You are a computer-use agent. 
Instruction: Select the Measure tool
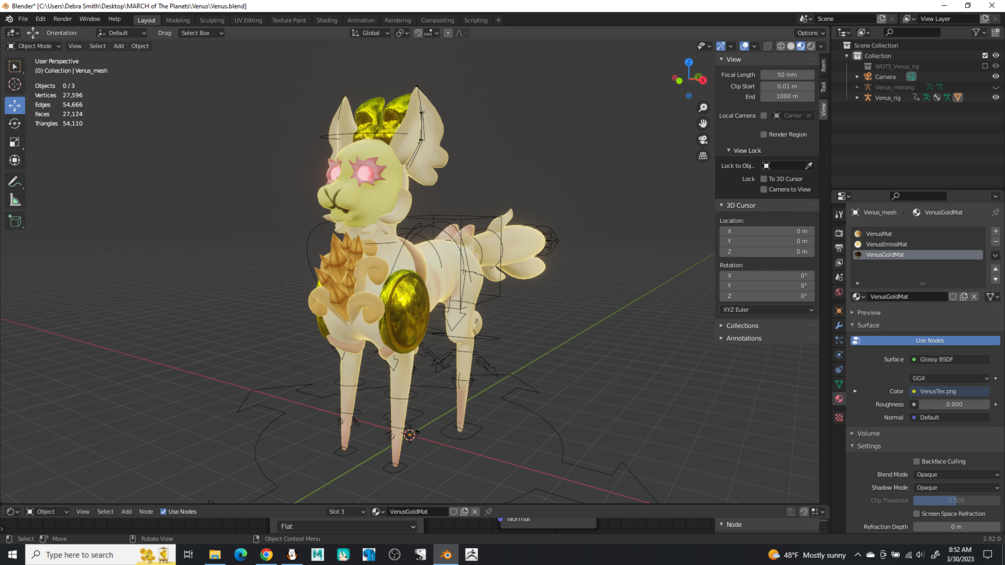15,201
